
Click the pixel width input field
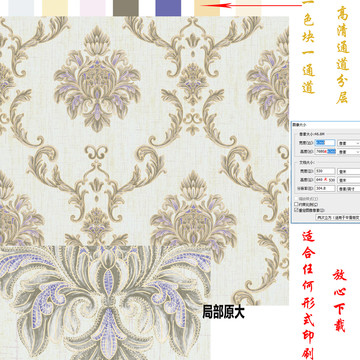coord(325,143)
